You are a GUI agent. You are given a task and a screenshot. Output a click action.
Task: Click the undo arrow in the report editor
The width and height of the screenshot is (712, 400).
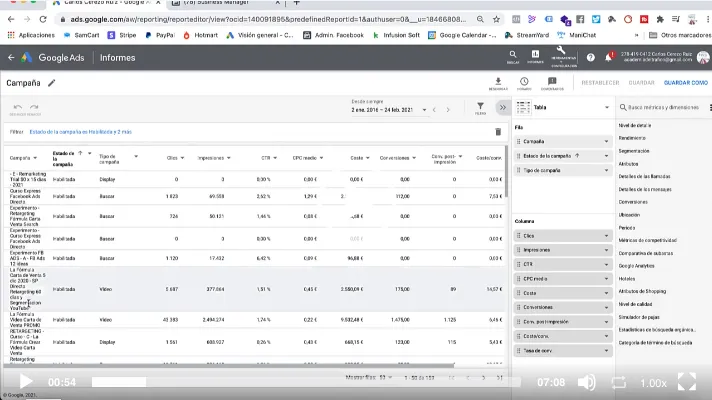click(18, 108)
